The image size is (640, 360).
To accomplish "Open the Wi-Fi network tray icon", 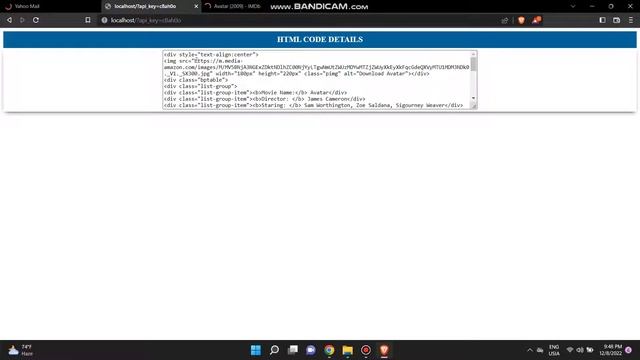I will click(570, 350).
